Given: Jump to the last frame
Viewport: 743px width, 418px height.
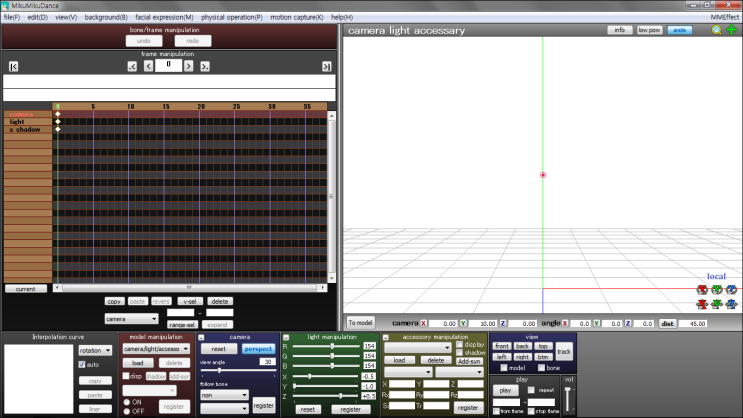Looking at the screenshot, I should (326, 66).
